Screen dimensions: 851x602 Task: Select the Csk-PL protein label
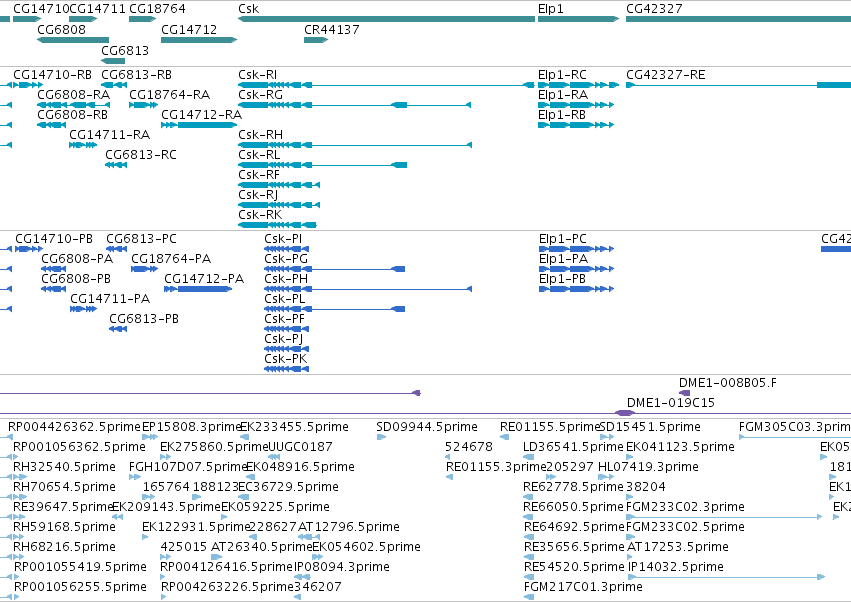285,299
